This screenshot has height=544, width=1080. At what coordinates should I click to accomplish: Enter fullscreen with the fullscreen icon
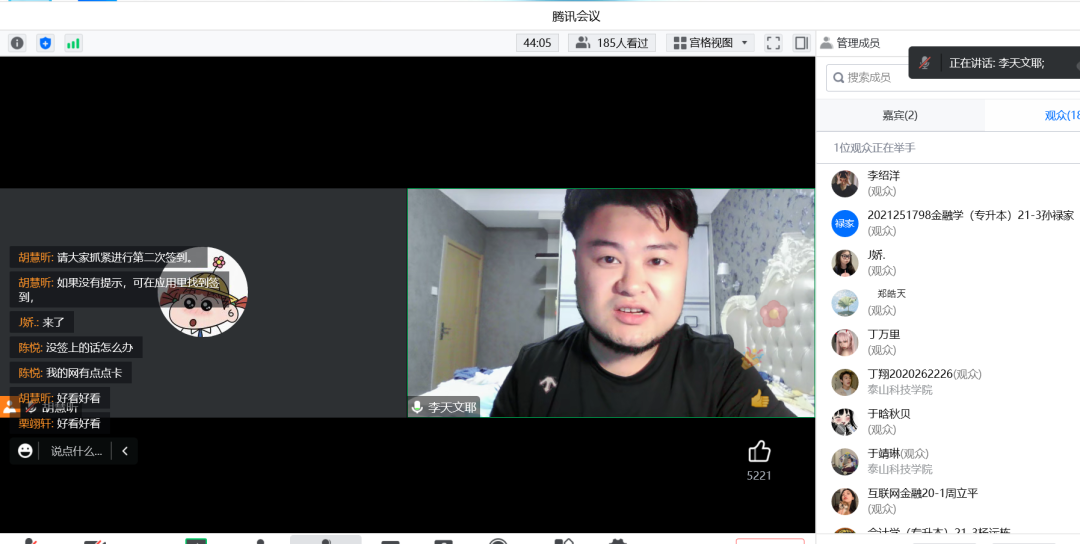(x=773, y=43)
